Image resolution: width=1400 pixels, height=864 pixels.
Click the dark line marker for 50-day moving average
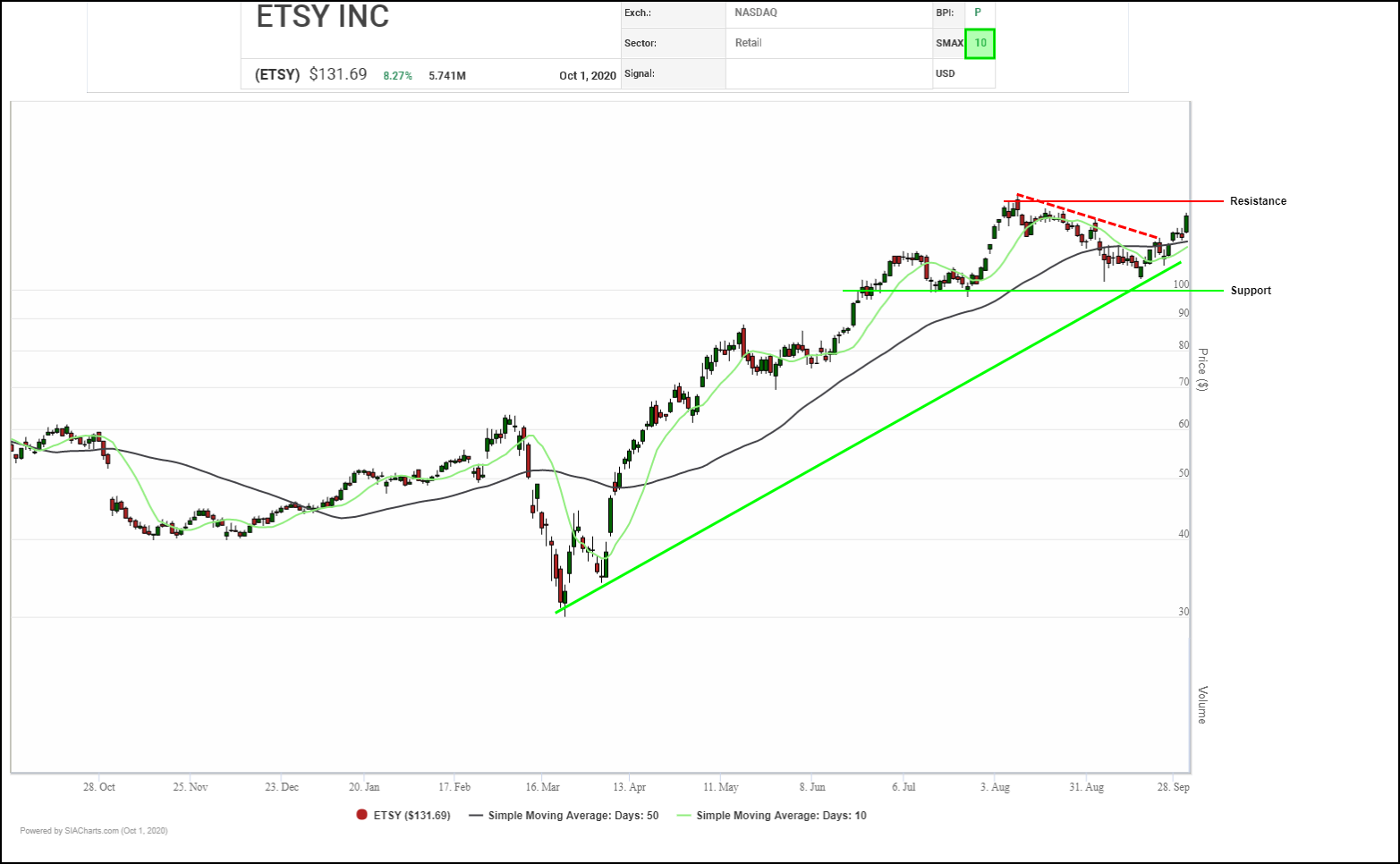tap(476, 815)
